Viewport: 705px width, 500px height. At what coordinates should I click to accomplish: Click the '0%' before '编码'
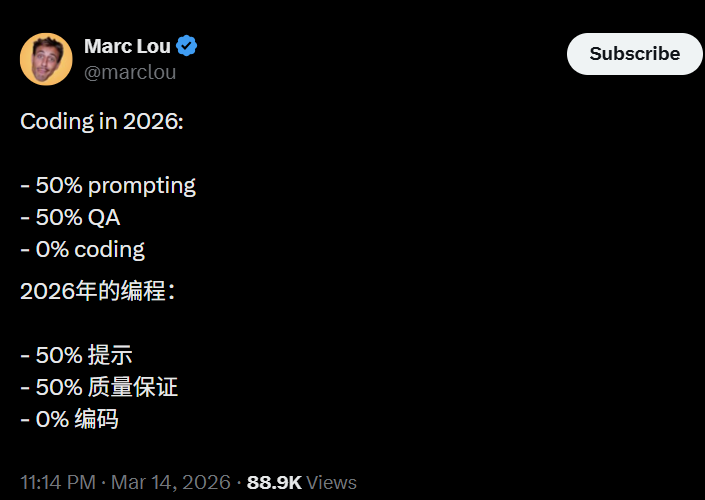pyautogui.click(x=51, y=419)
